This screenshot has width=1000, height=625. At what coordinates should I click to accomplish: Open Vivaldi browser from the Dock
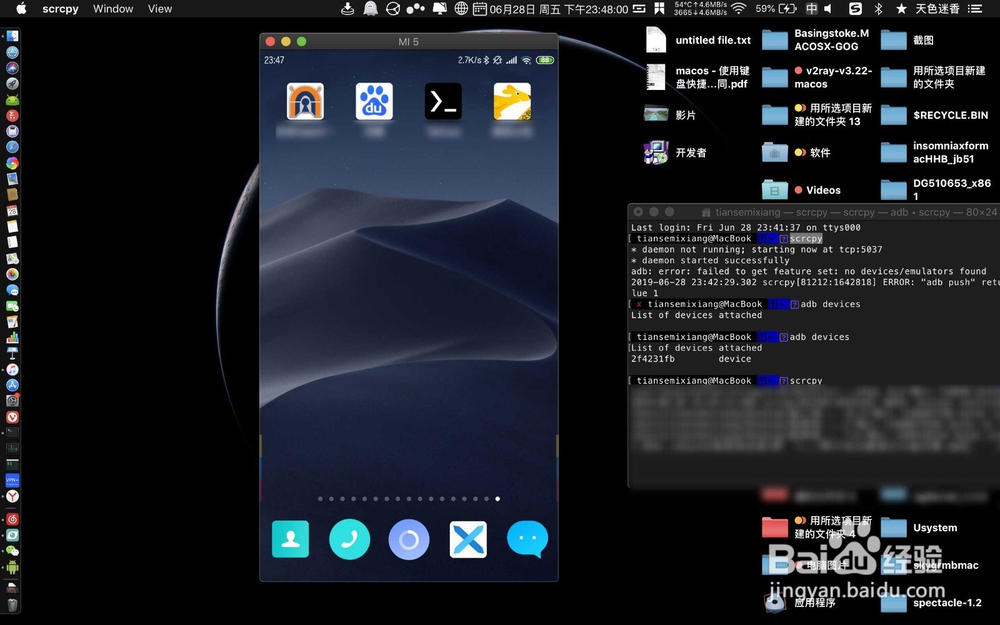pyautogui.click(x=12, y=417)
